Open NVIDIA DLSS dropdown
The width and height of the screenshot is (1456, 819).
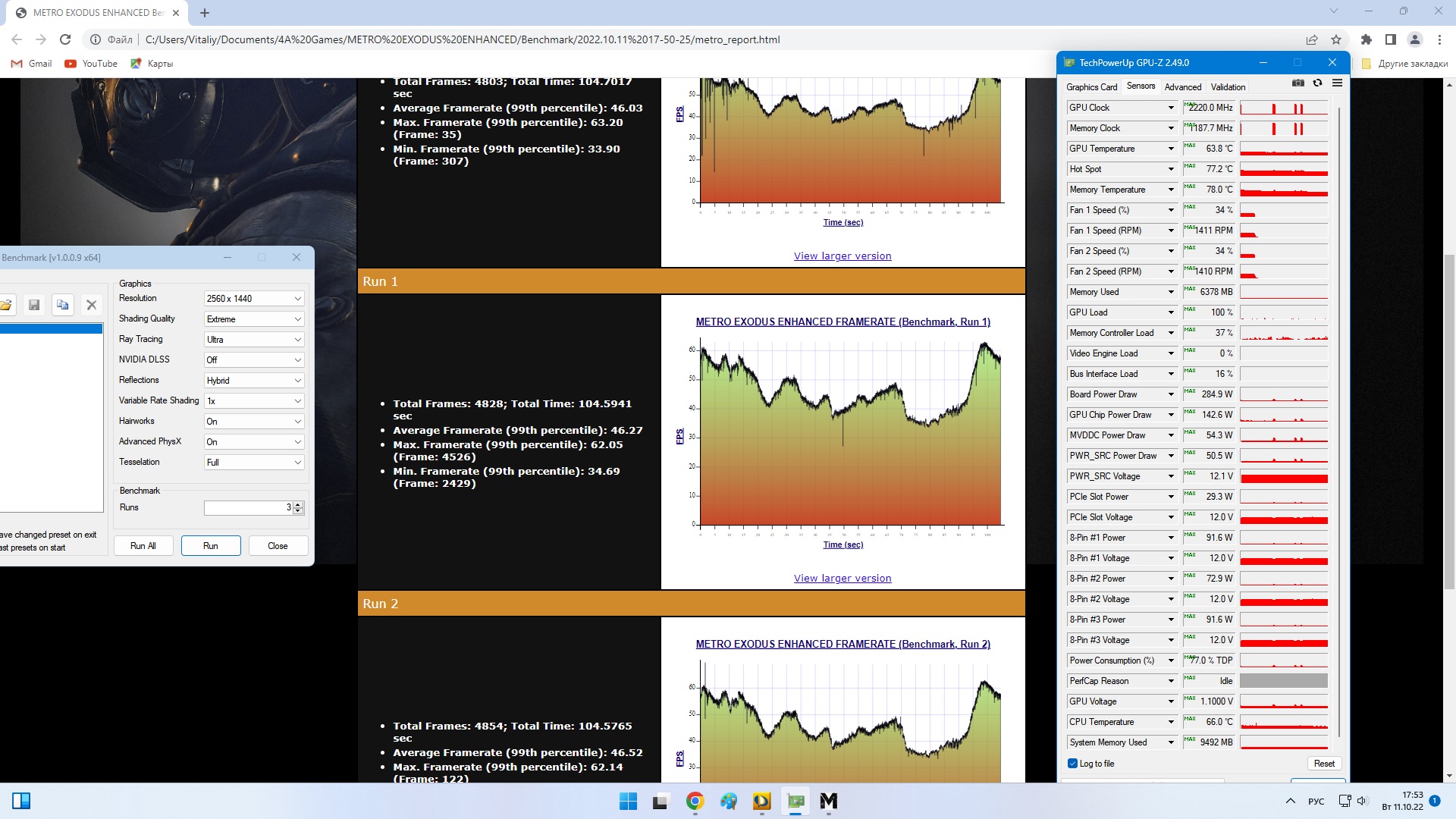(x=254, y=360)
